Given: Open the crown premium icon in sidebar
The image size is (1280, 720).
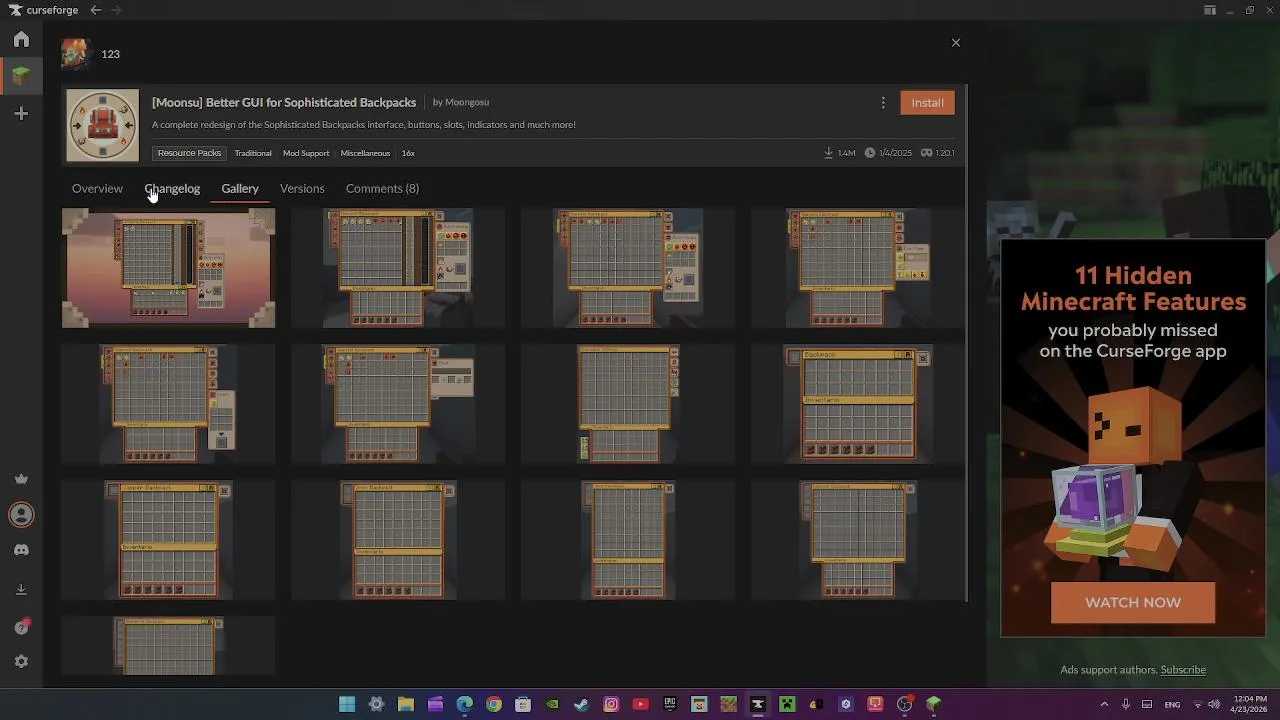Looking at the screenshot, I should coord(21,479).
